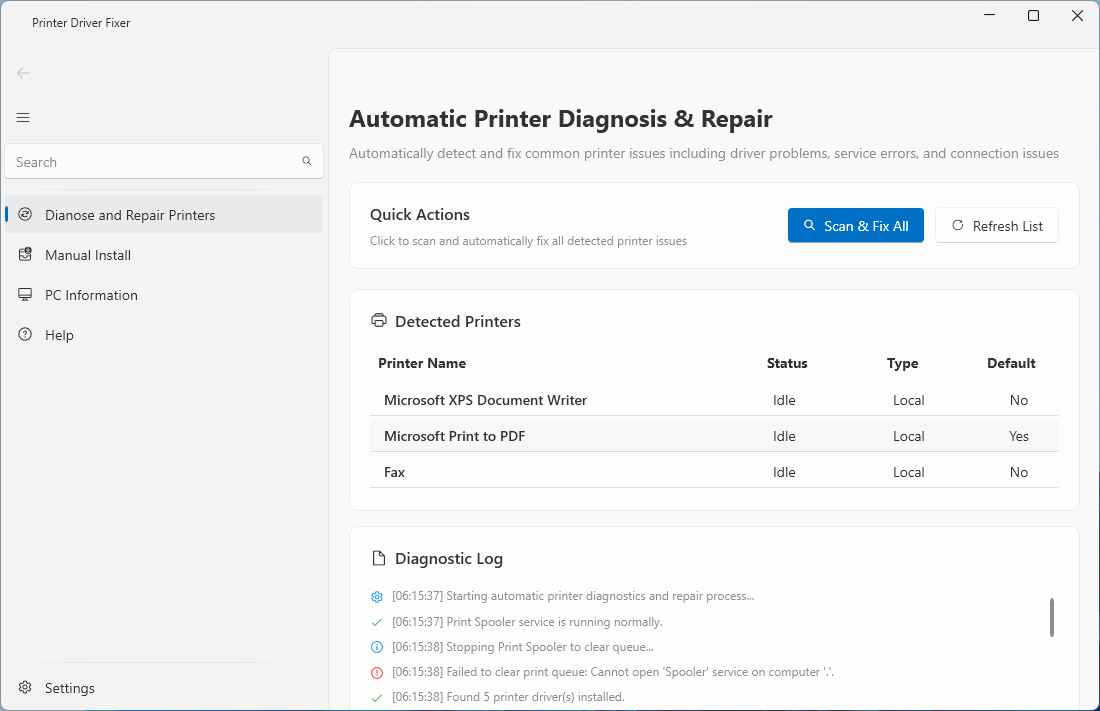Screen dimensions: 1100x711
Task: Click the Manual Install icon in sidebar
Action: pyautogui.click(x=25, y=255)
